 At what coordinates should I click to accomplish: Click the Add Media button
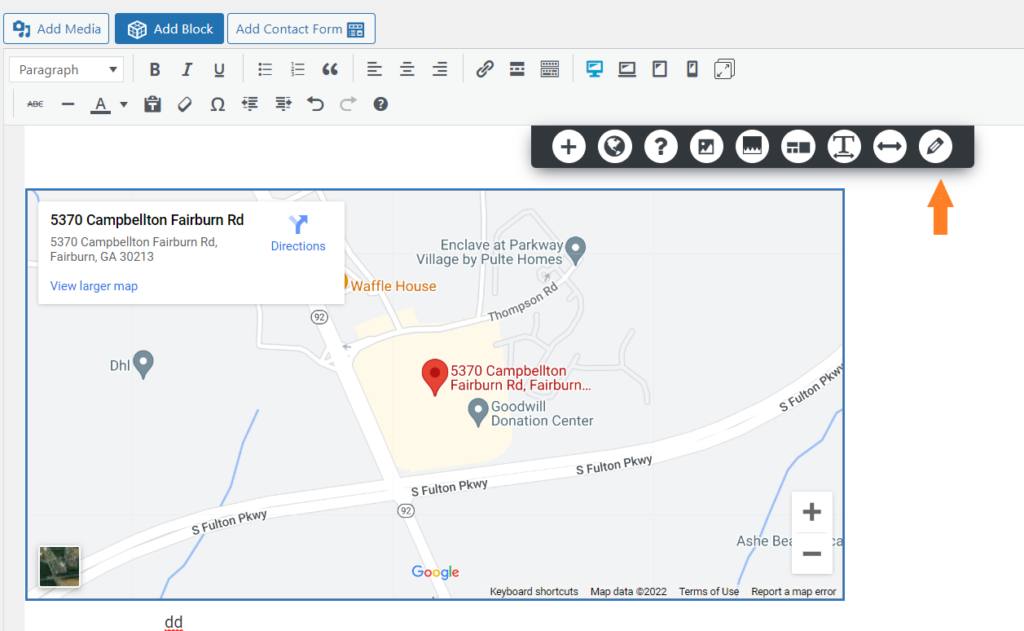[56, 29]
